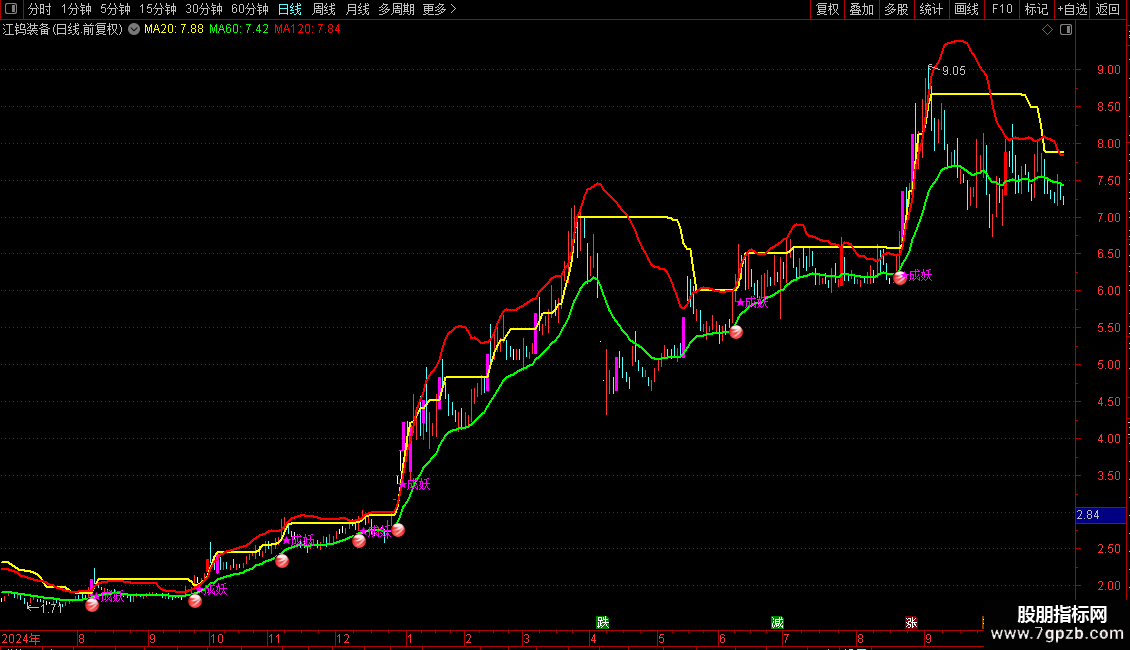The width and height of the screenshot is (1130, 650).
Task: Switch to 分时 intraday view
Action: (x=40, y=9)
